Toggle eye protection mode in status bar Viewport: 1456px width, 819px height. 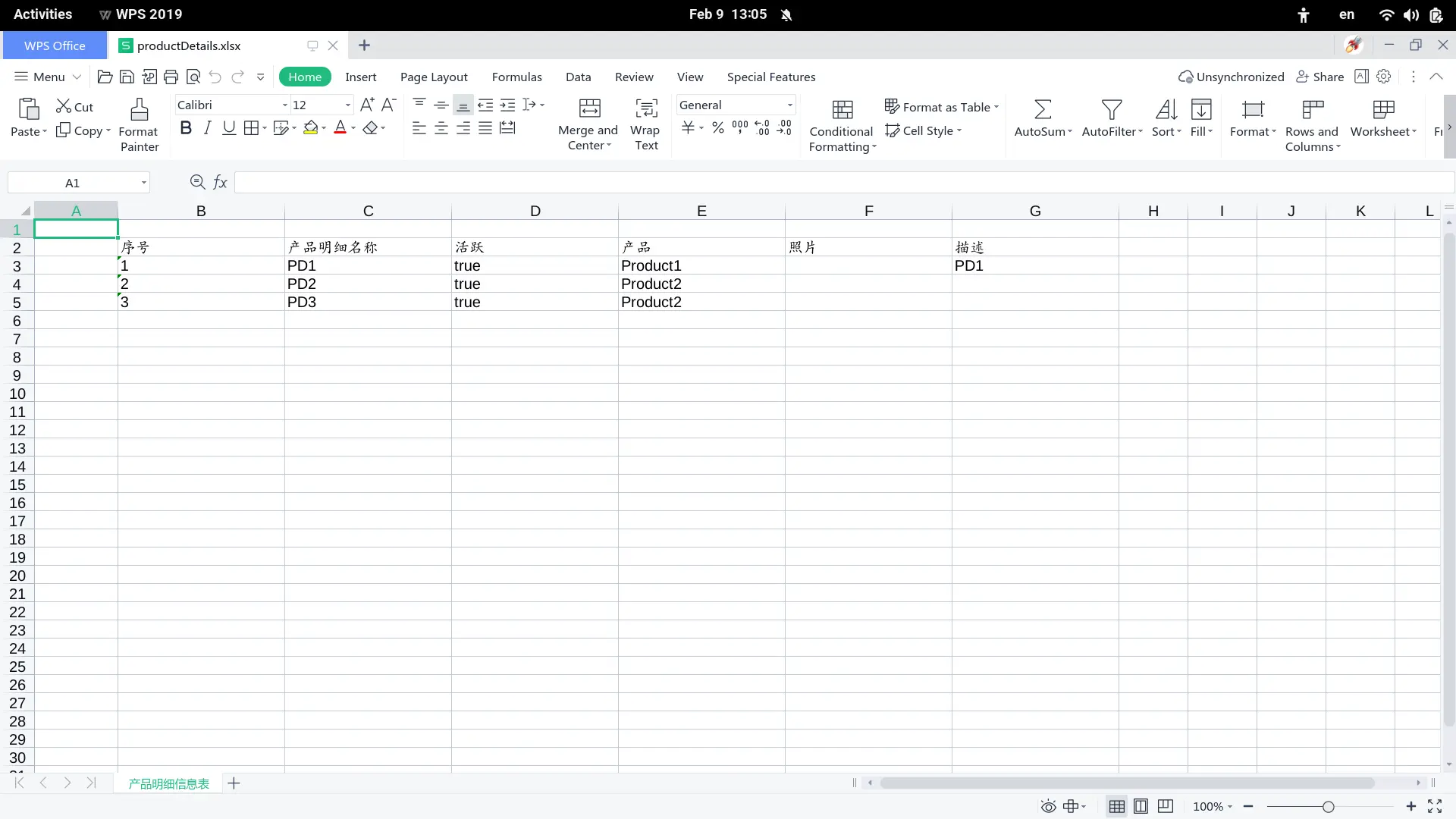click(x=1048, y=806)
